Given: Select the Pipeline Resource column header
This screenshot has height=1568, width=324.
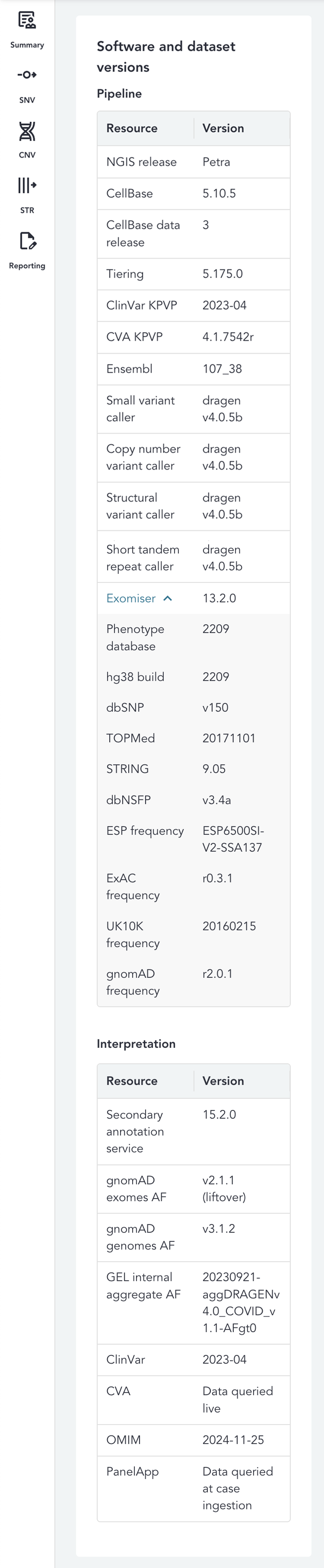Looking at the screenshot, I should (132, 128).
